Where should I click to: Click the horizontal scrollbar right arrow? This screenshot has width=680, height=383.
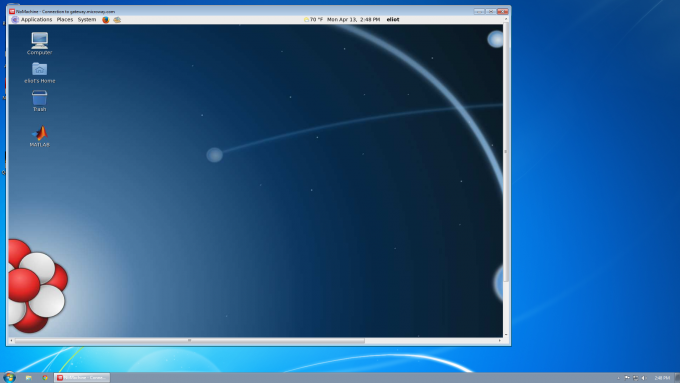(x=500, y=340)
